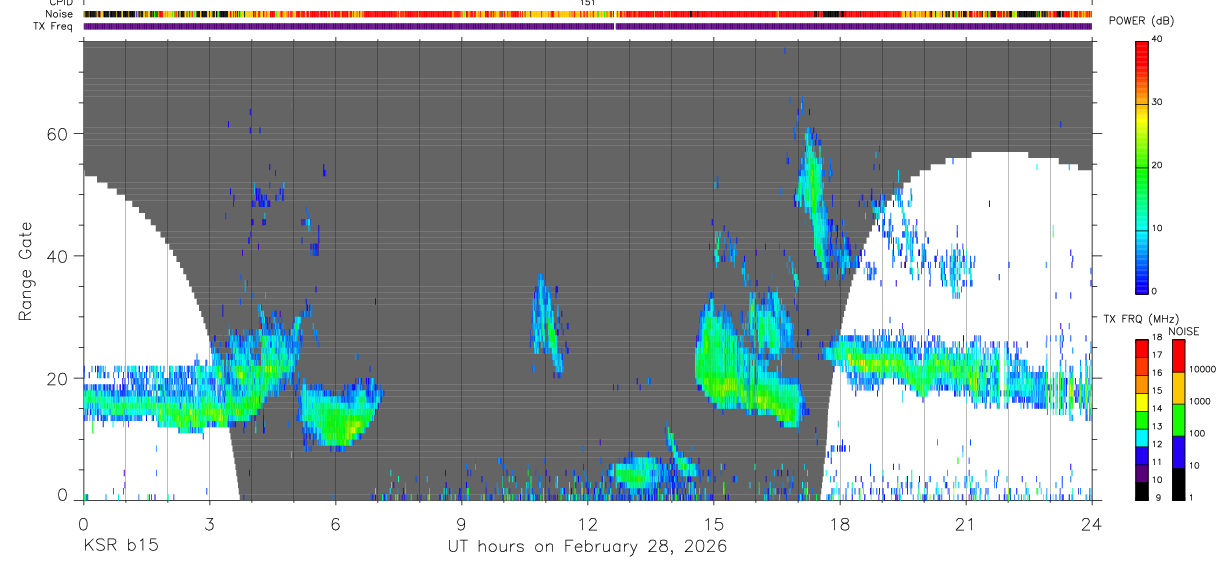The height and width of the screenshot is (567, 1228).
Task: Click the 40 label on POWER color bar
Action: tap(1158, 40)
